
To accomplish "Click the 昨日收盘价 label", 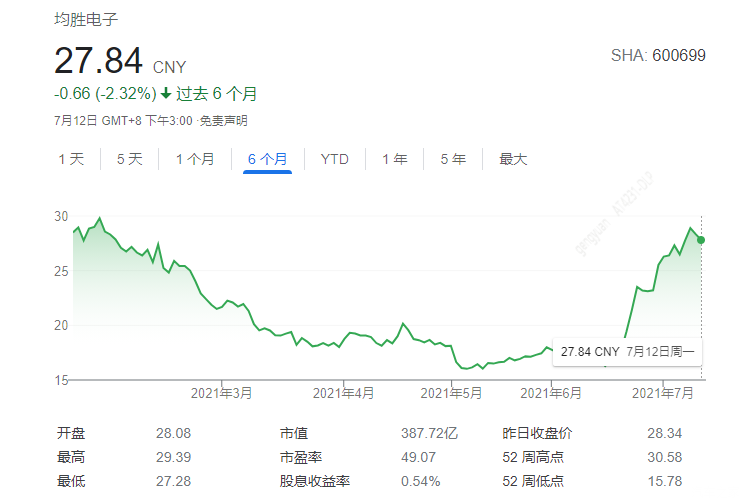I will 537,433.
